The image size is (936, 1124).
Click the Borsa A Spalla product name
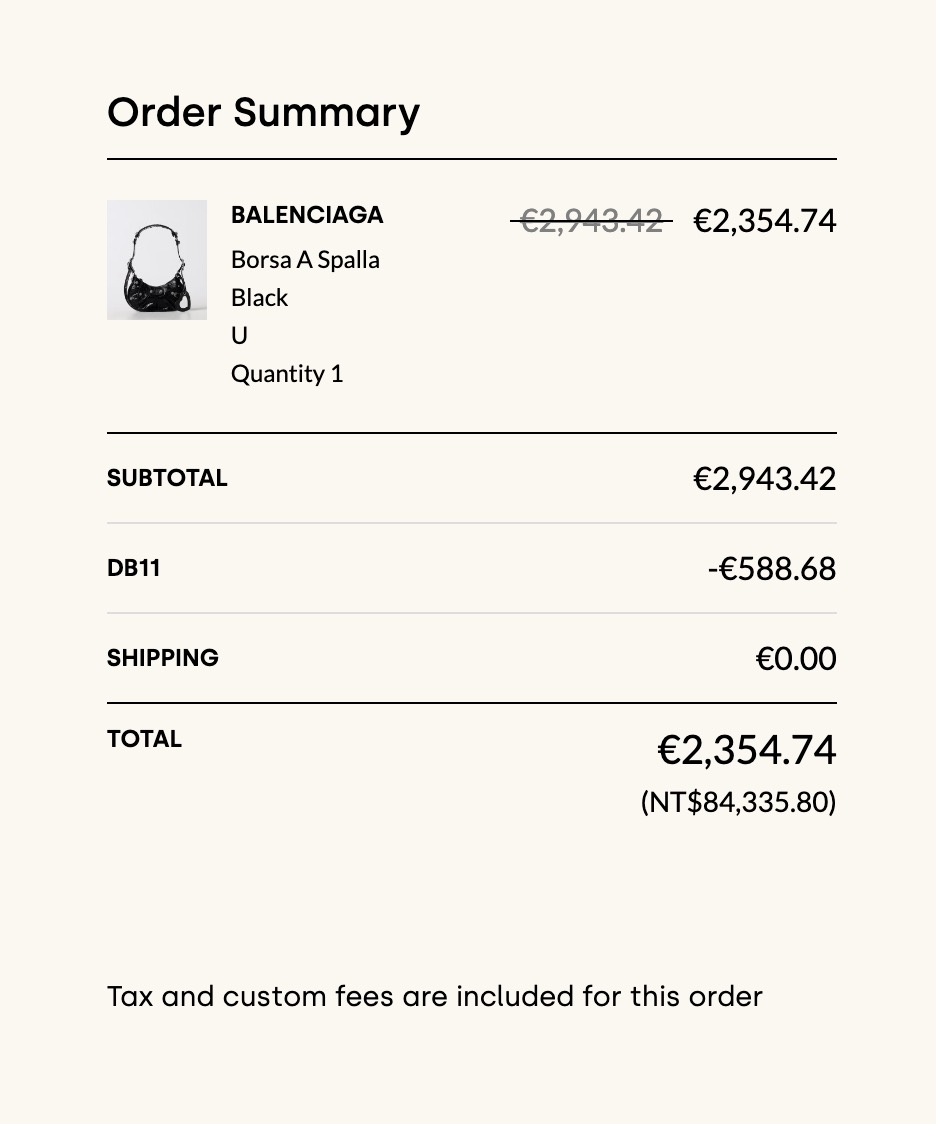pos(305,259)
